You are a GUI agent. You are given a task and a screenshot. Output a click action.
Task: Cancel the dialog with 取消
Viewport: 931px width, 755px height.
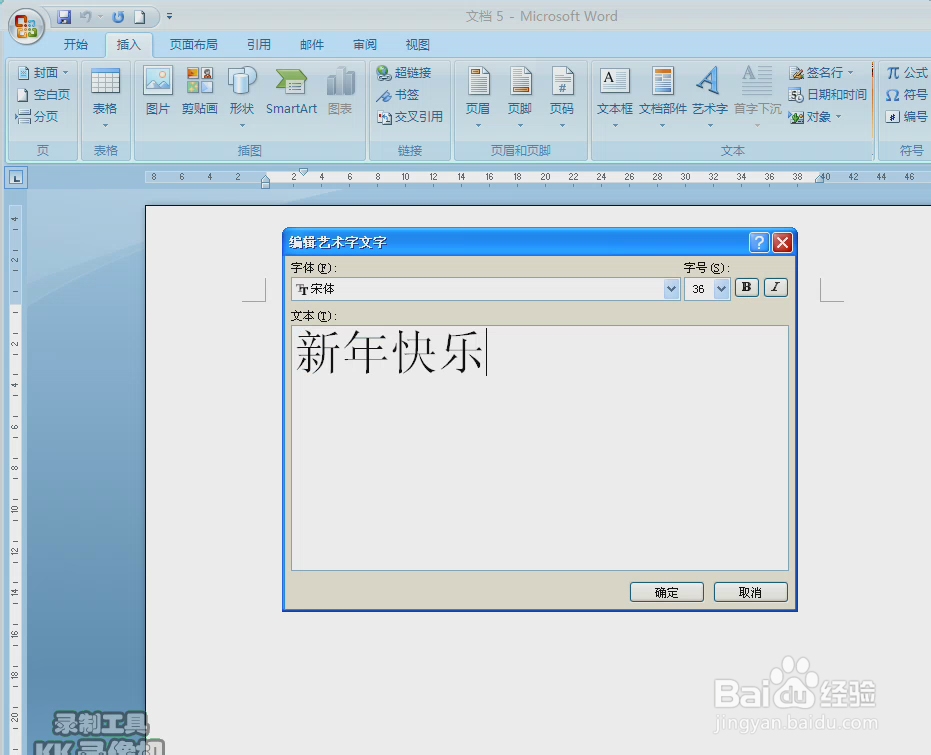point(750,591)
